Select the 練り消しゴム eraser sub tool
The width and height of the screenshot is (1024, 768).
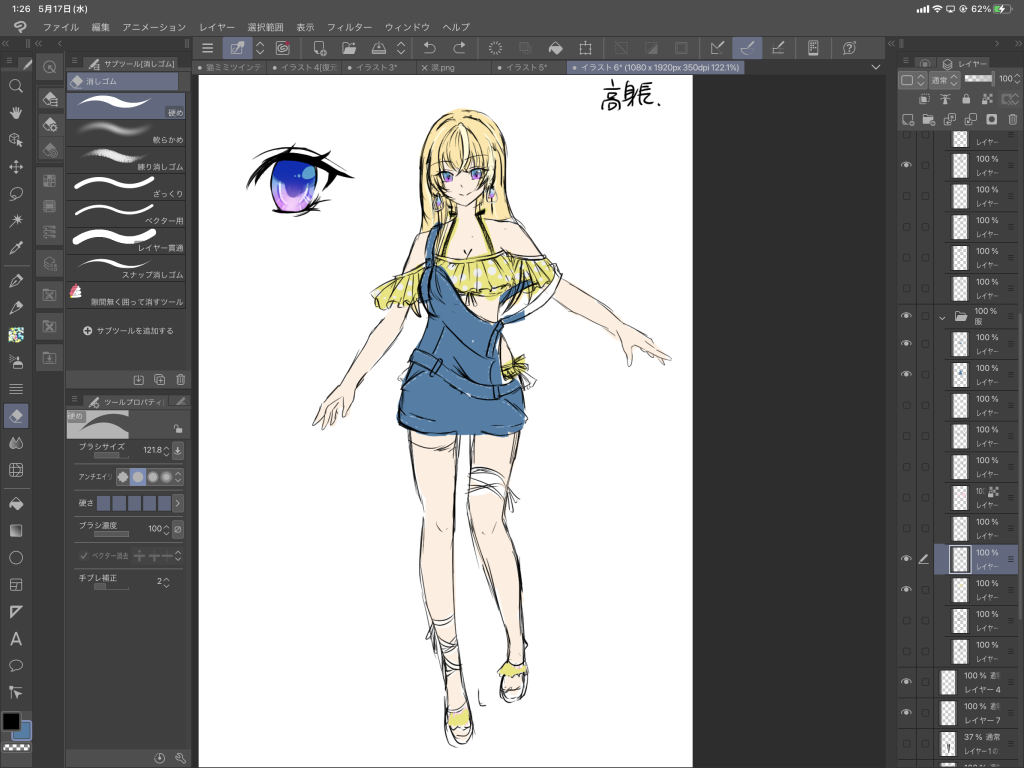(125, 157)
